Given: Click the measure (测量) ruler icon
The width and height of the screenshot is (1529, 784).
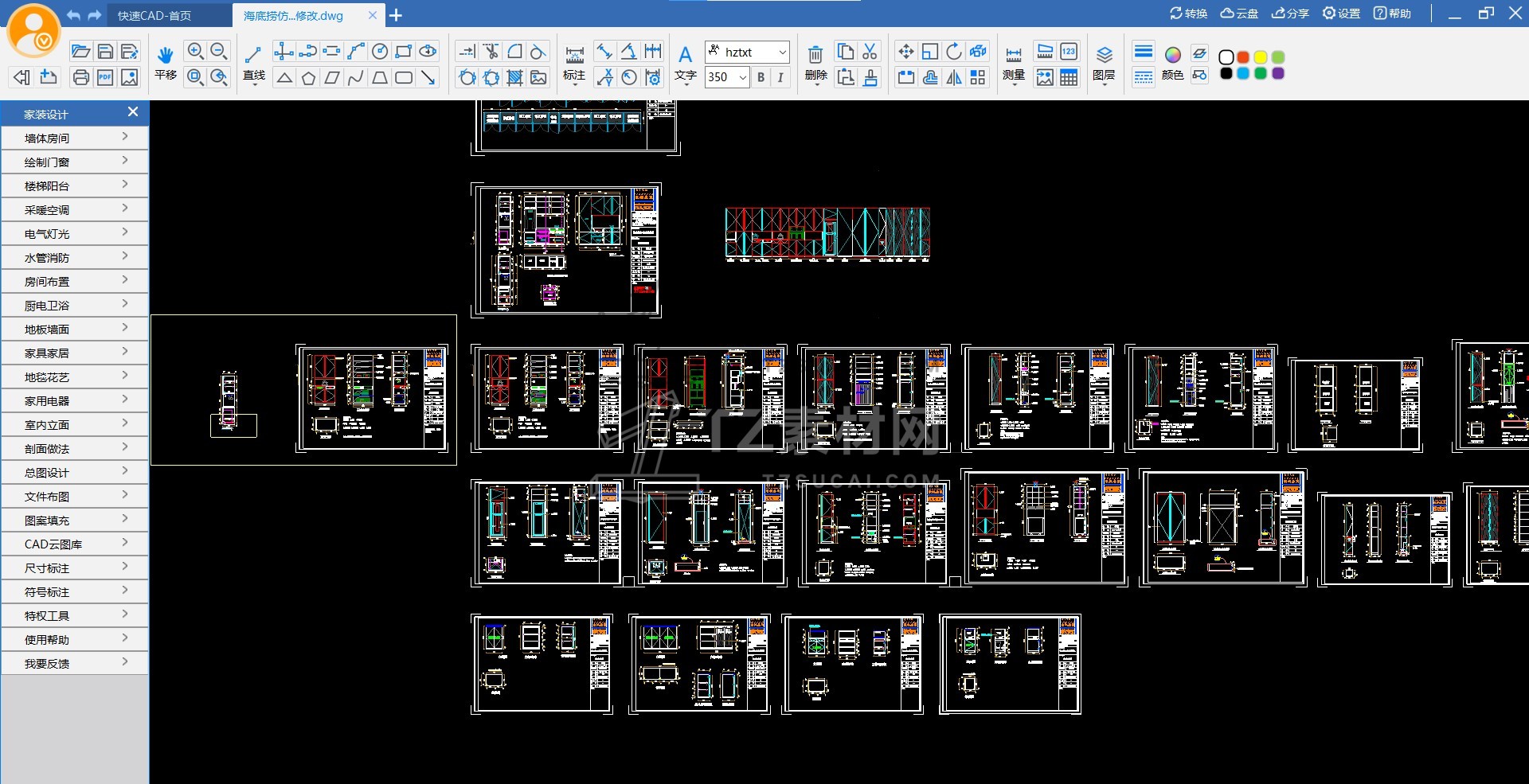Looking at the screenshot, I should (1013, 56).
